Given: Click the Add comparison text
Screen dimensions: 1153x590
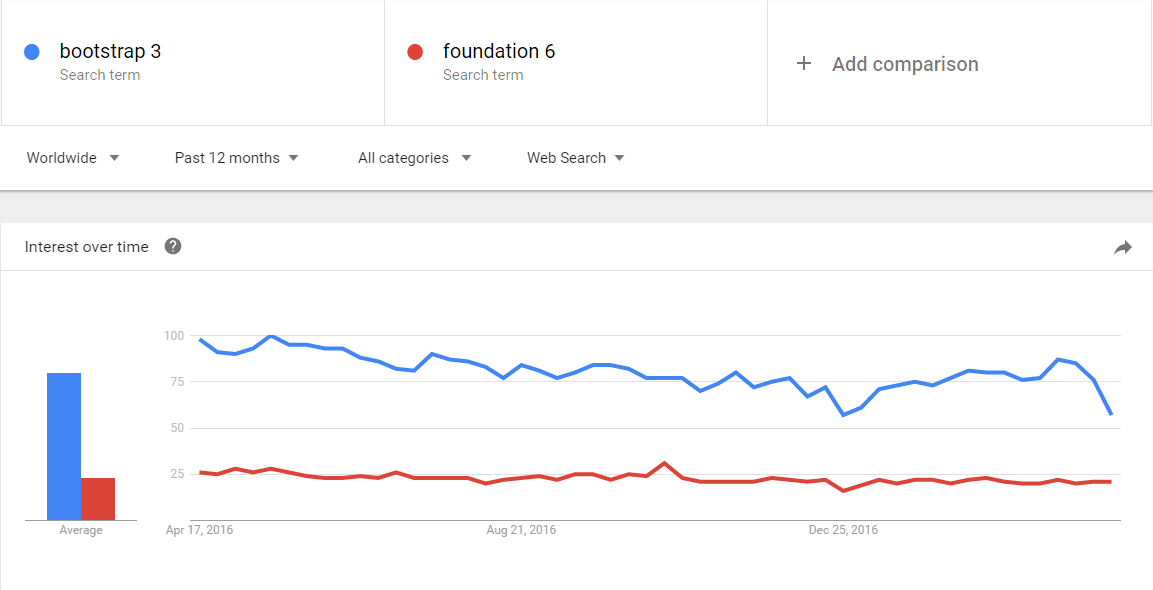Looking at the screenshot, I should click(905, 64).
